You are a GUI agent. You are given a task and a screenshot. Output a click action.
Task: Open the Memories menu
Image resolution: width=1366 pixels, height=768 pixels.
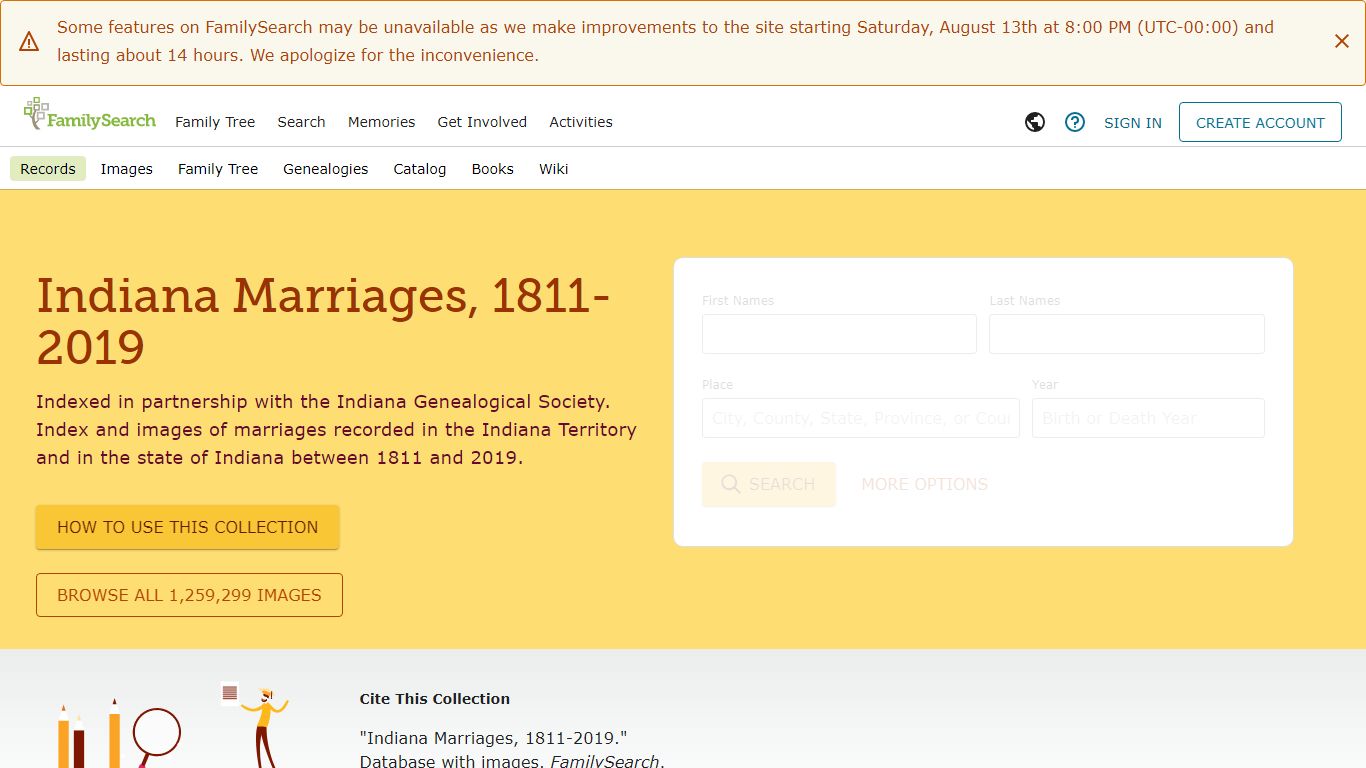(381, 122)
